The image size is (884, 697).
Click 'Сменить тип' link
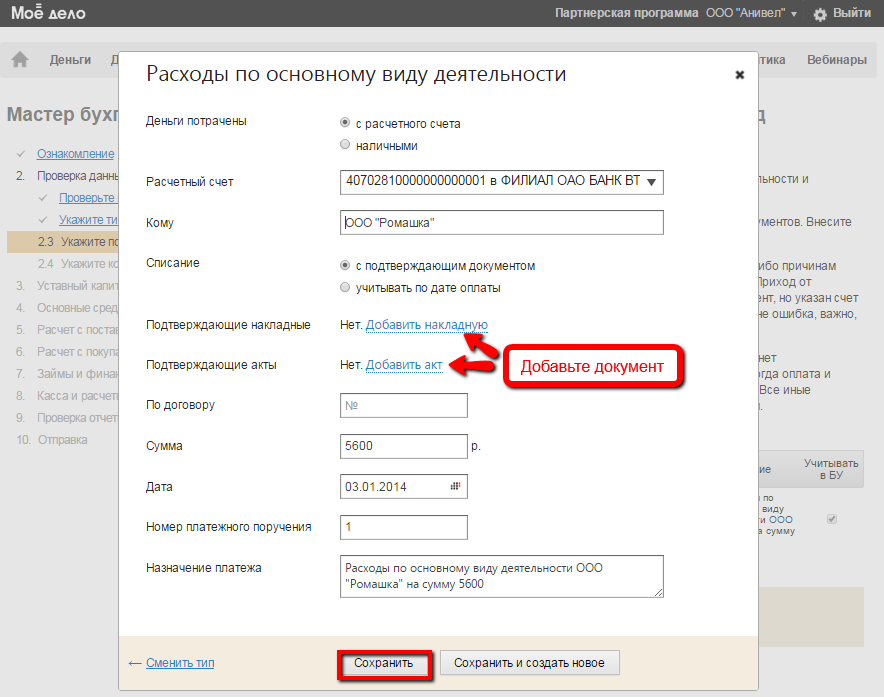(x=180, y=663)
